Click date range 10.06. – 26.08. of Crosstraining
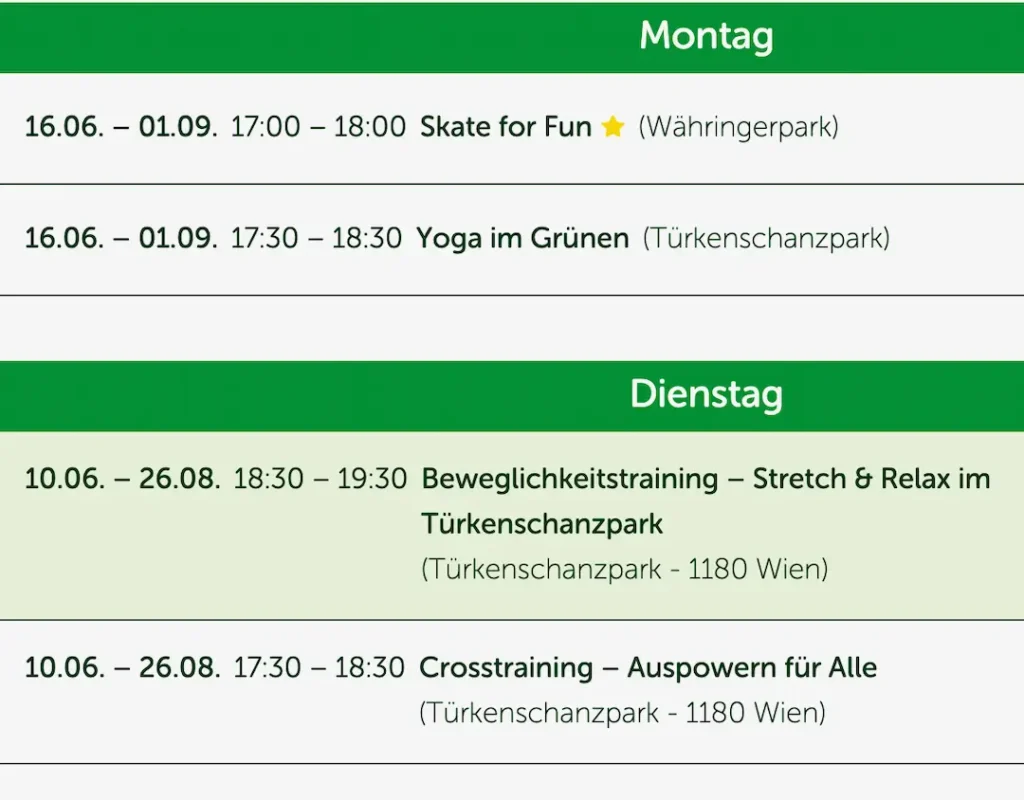Image resolution: width=1024 pixels, height=800 pixels. [122, 667]
